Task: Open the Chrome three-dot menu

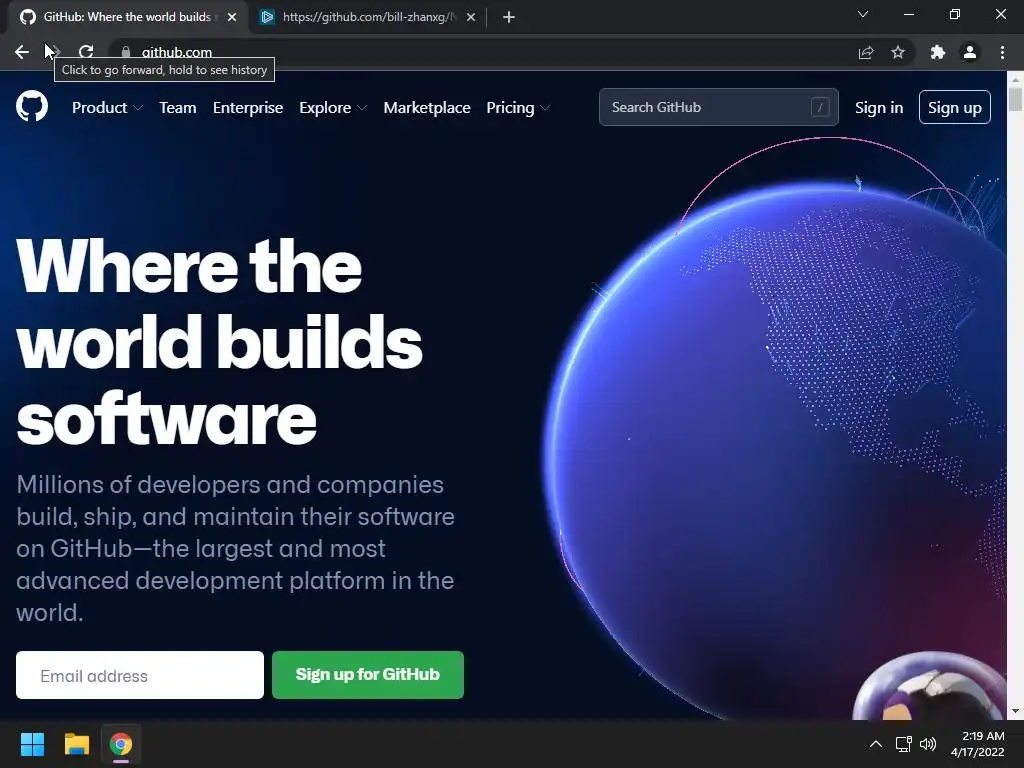Action: (1002, 52)
